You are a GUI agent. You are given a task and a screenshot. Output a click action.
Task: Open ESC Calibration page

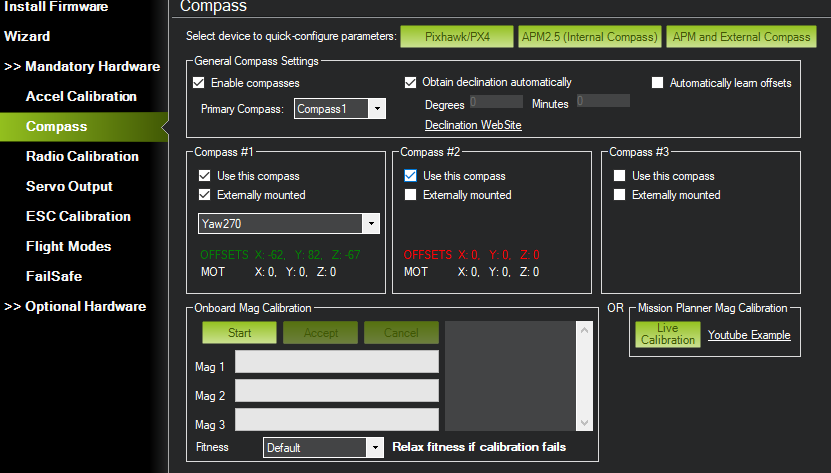tap(78, 216)
